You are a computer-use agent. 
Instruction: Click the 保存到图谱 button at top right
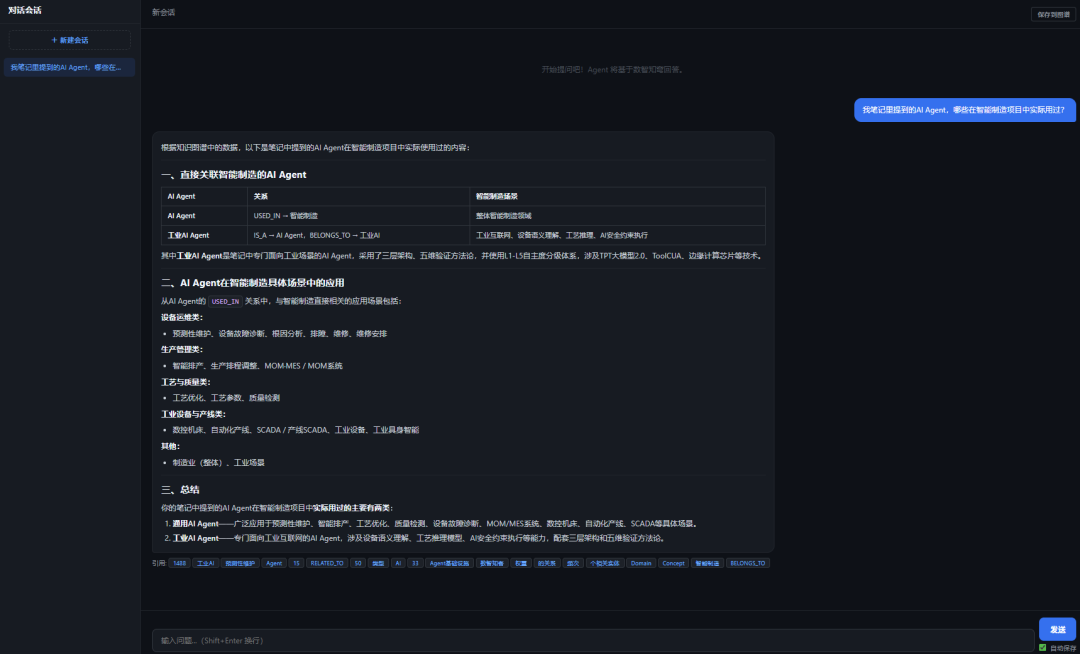1053,14
